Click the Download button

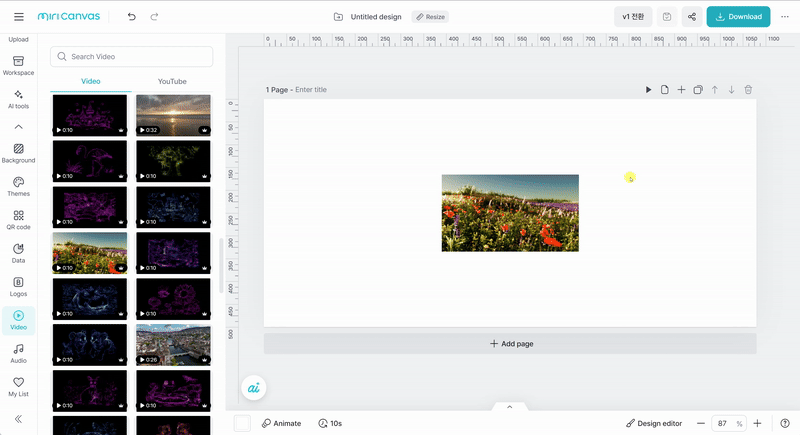click(x=738, y=17)
